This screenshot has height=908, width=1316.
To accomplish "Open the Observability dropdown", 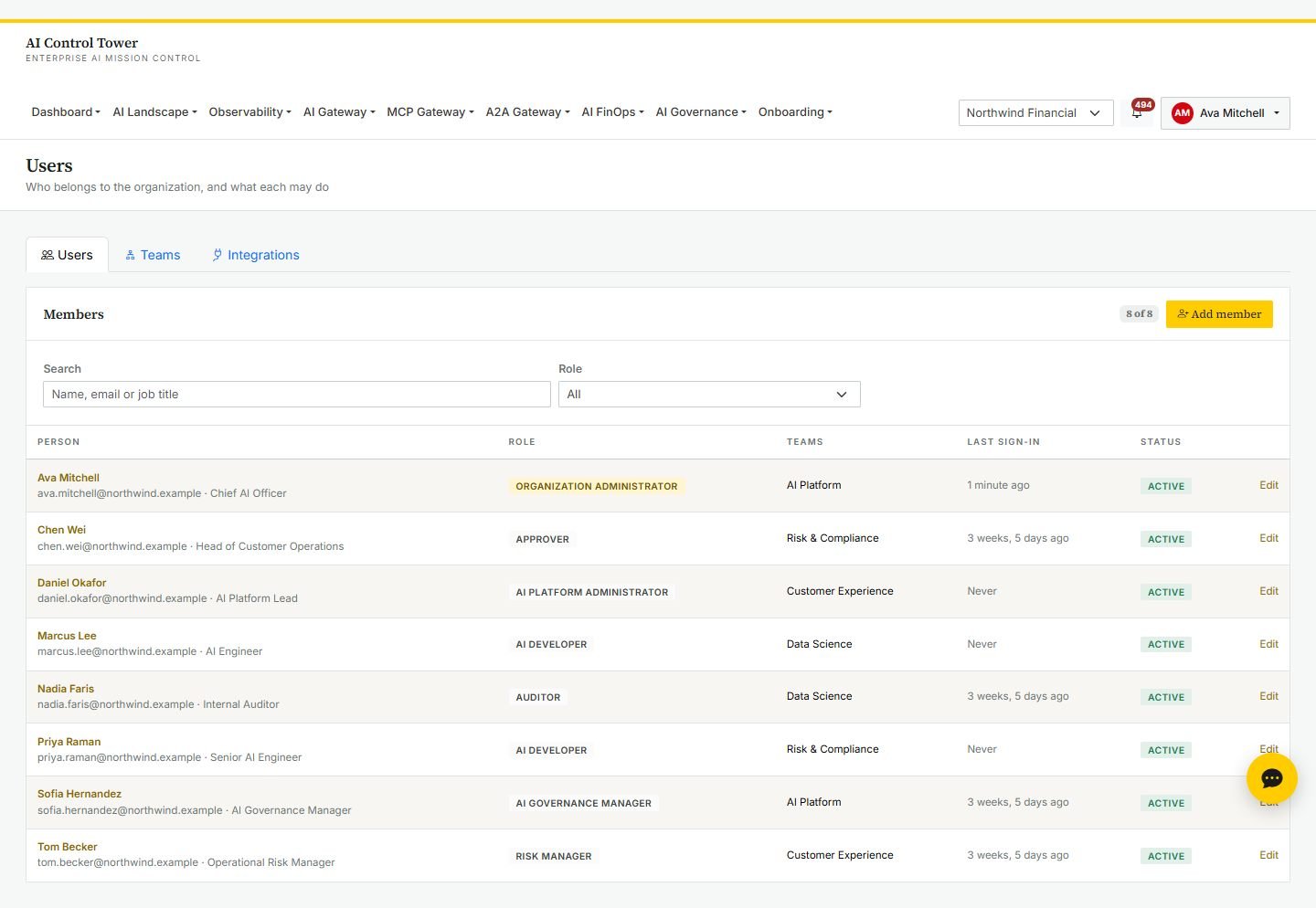I will (x=249, y=112).
